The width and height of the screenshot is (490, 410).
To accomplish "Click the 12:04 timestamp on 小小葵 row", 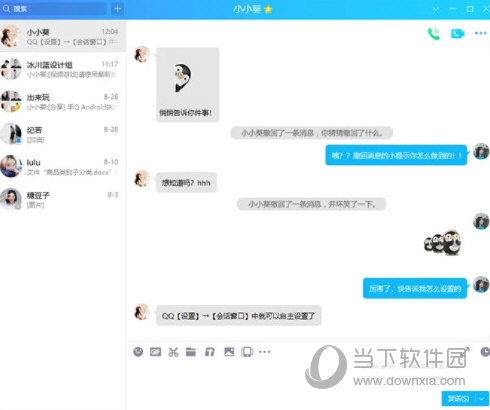I will tap(110, 31).
